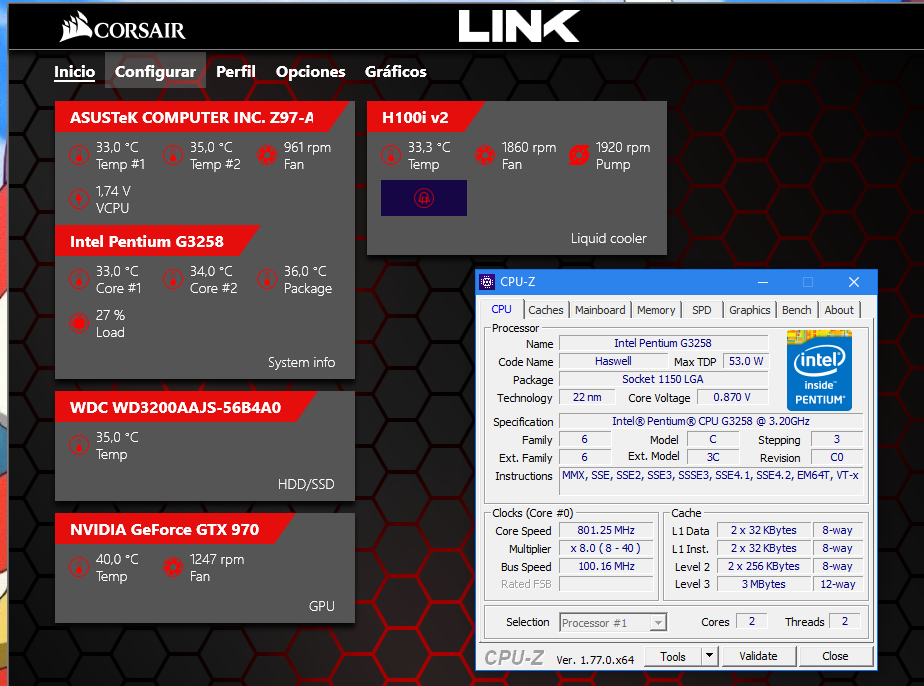Click the Level 3 cache value 3 MBytes
Screen dimensions: 924x686
coord(764,584)
